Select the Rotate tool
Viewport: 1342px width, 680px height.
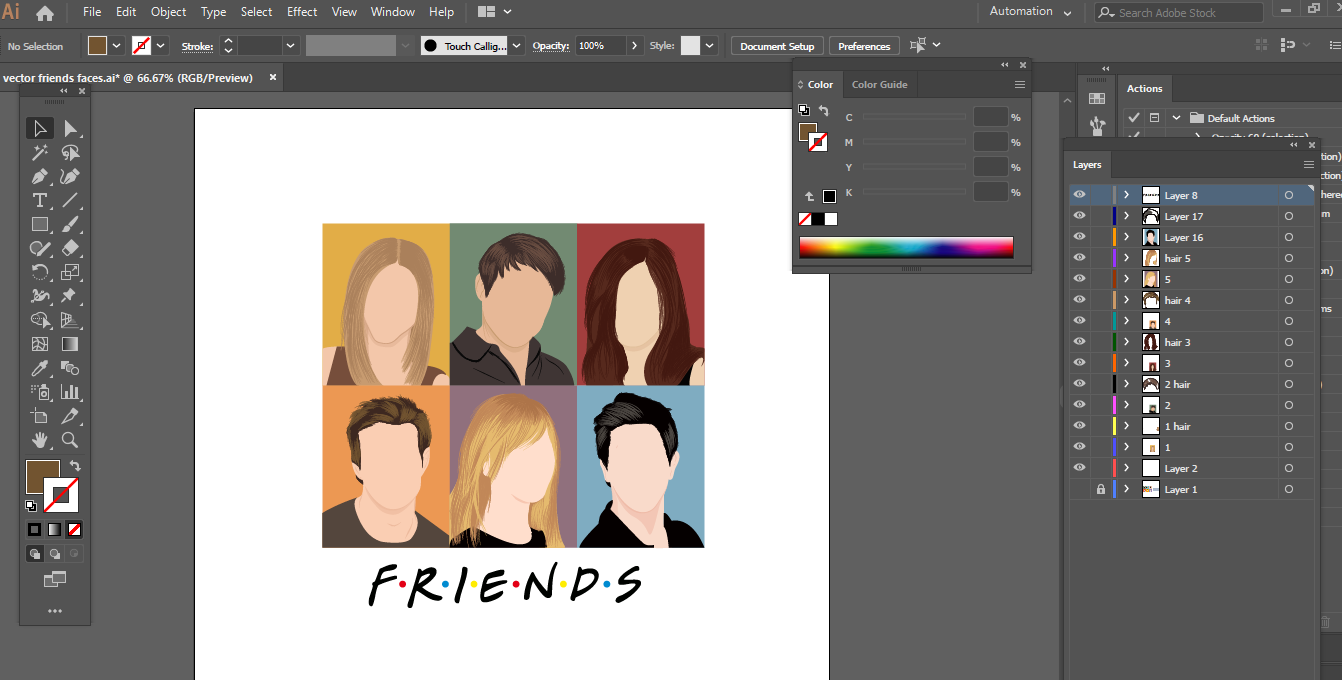40,272
